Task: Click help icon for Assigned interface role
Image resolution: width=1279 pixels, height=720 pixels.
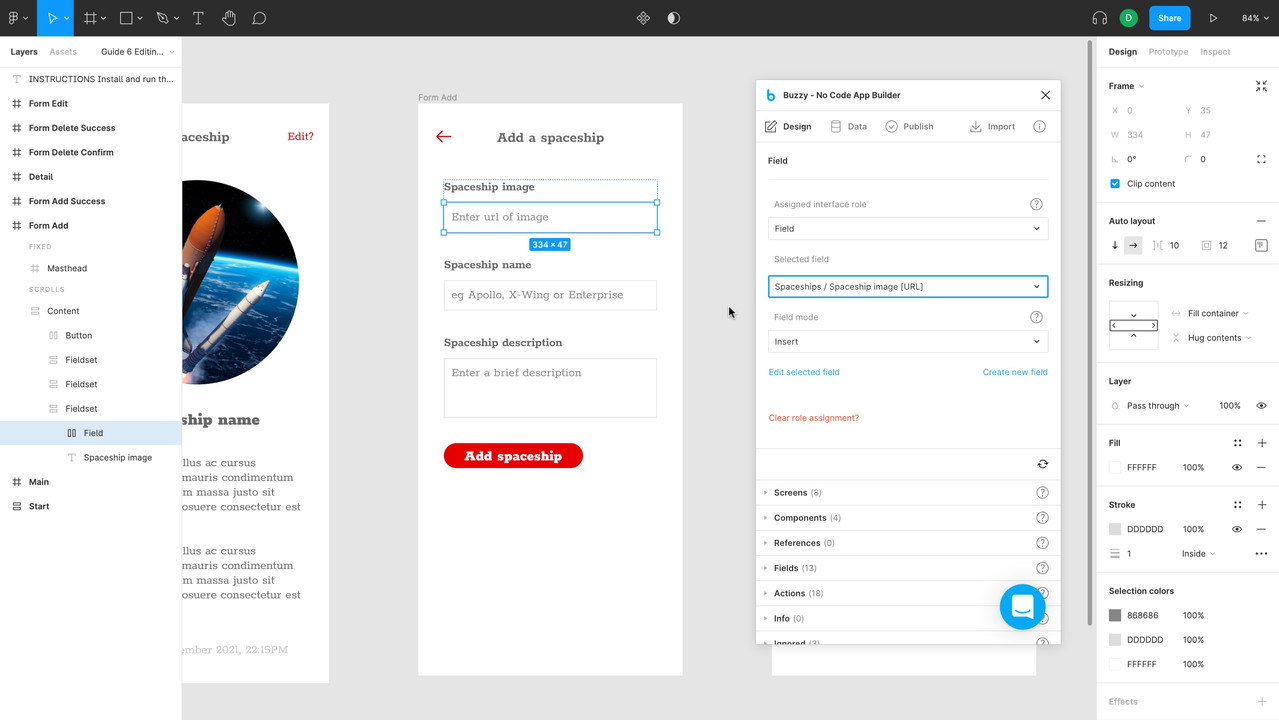Action: (1036, 204)
